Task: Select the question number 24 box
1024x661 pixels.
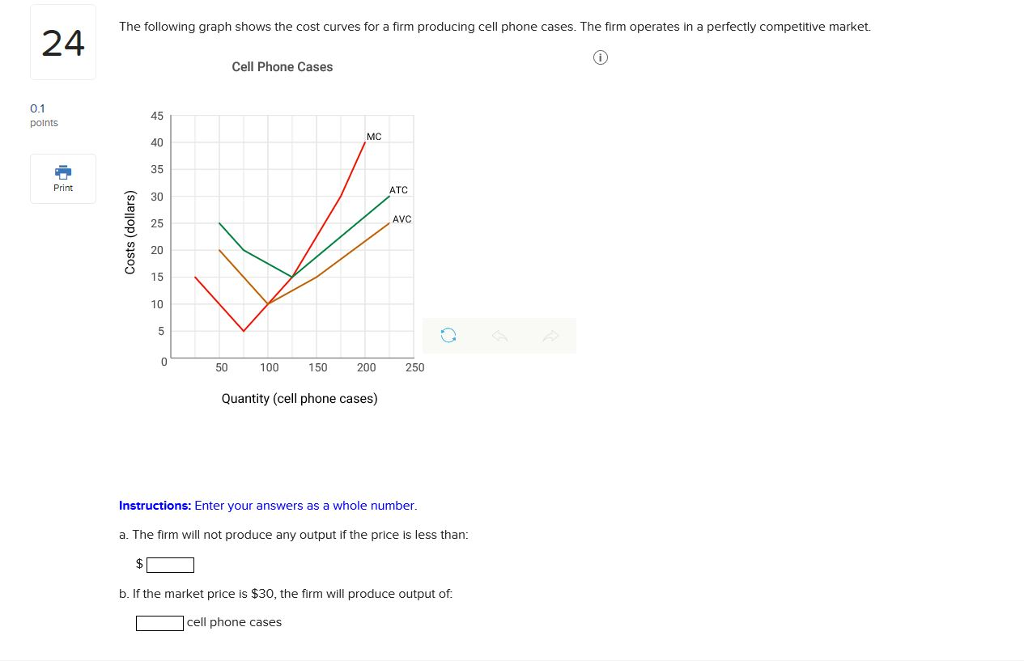Action: tap(62, 41)
